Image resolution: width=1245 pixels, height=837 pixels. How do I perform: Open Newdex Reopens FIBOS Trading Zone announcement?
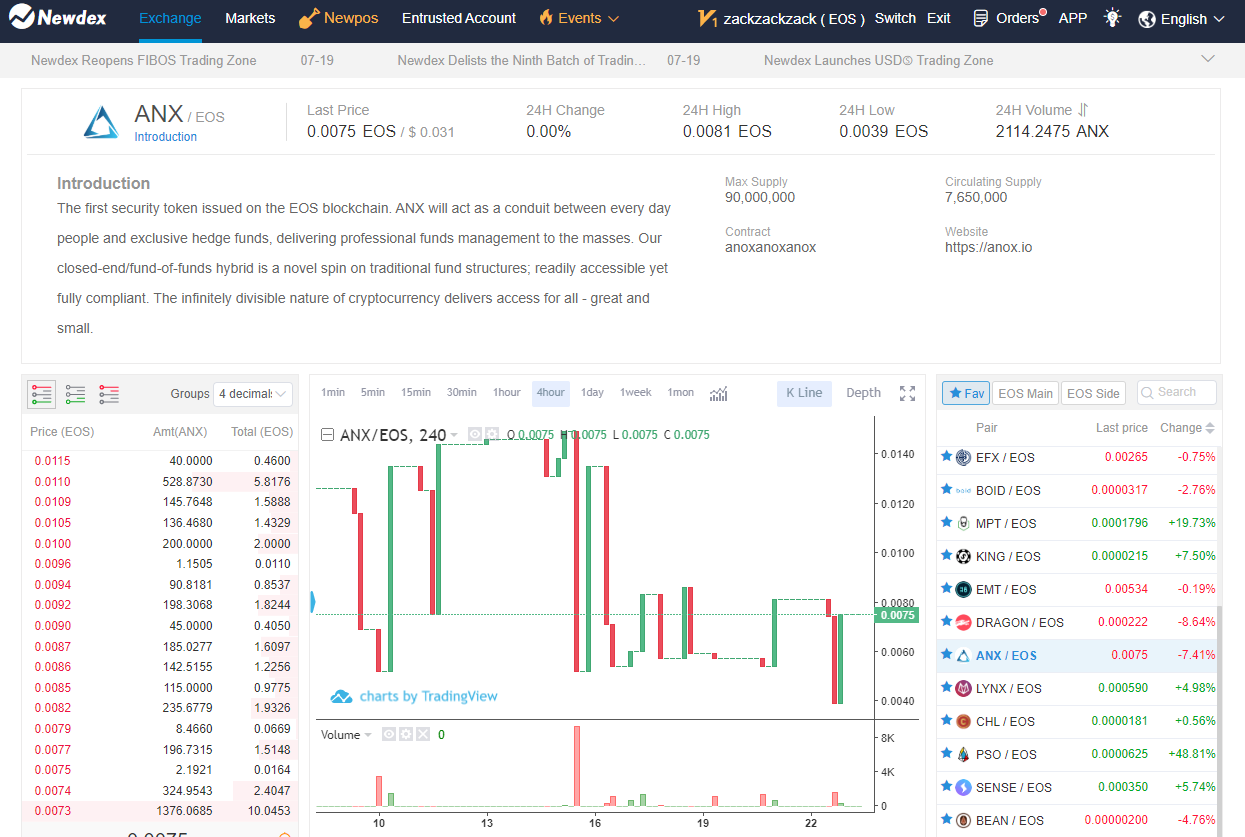point(144,60)
